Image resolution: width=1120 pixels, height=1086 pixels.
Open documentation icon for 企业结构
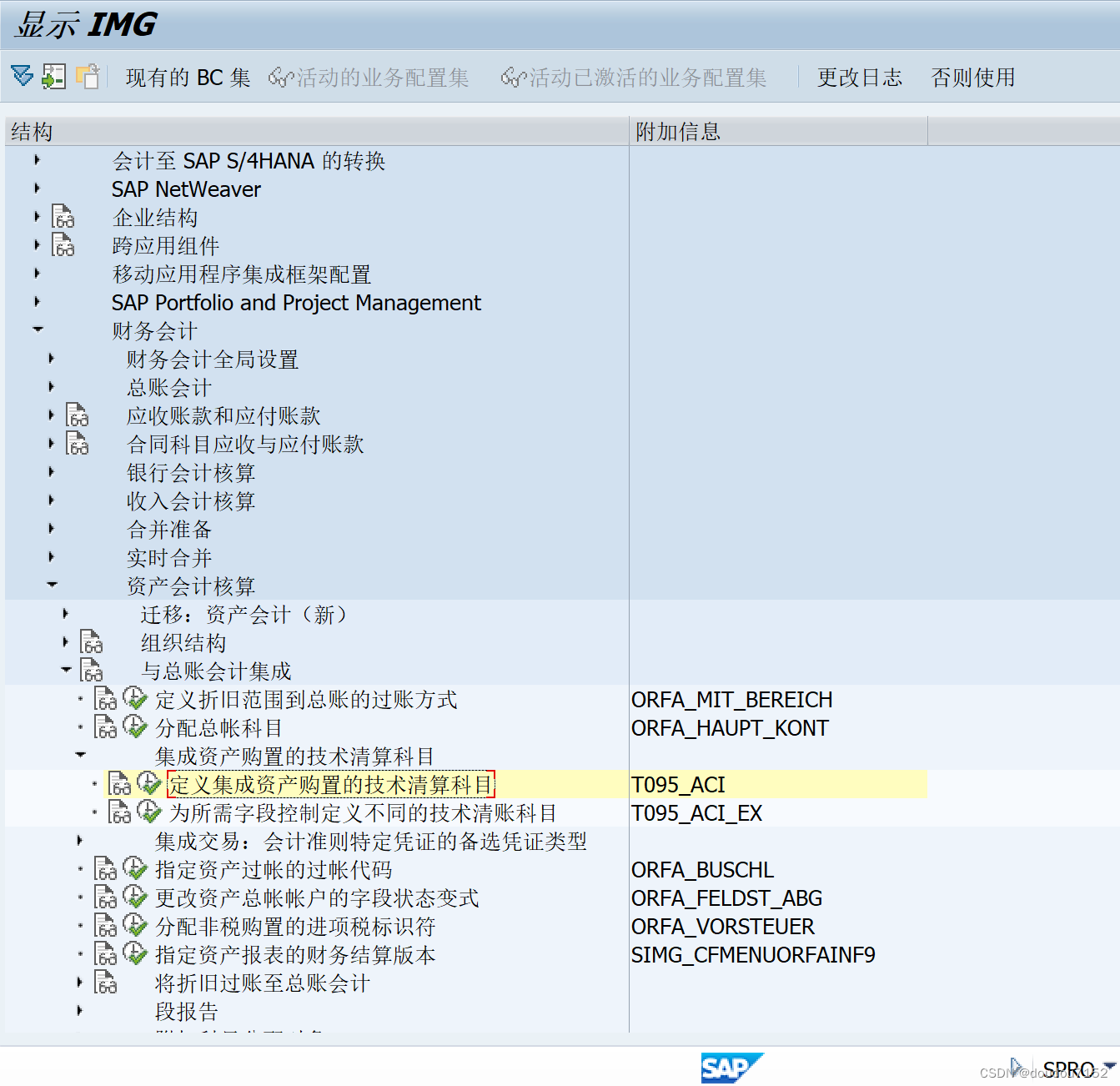(x=63, y=217)
